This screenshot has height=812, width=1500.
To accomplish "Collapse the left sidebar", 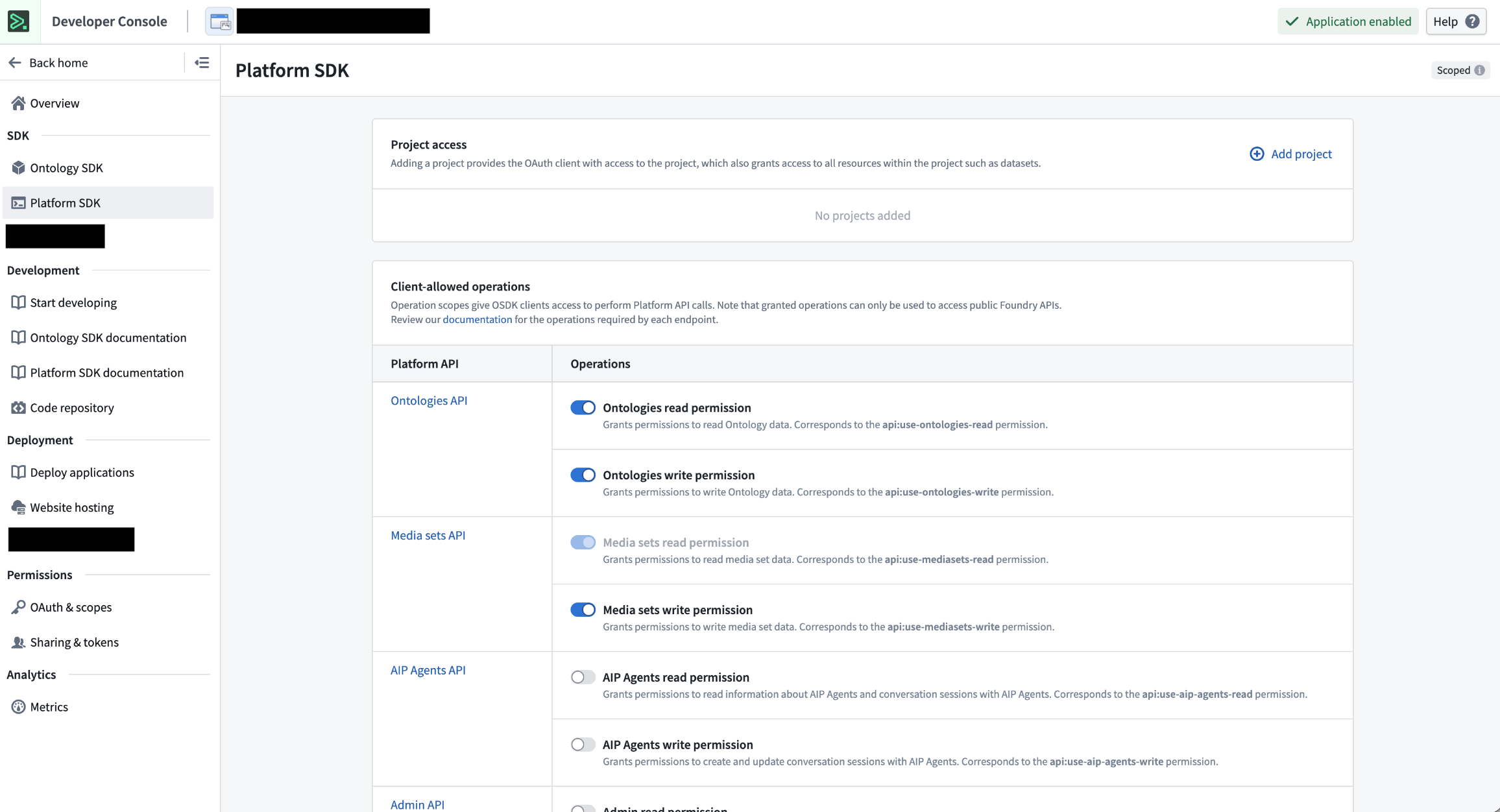I will (x=202, y=62).
